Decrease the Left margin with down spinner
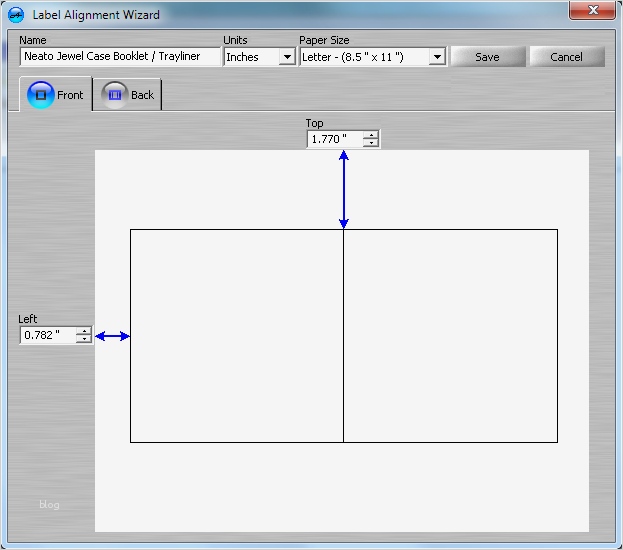Viewport: 623px width, 550px height. point(84,339)
